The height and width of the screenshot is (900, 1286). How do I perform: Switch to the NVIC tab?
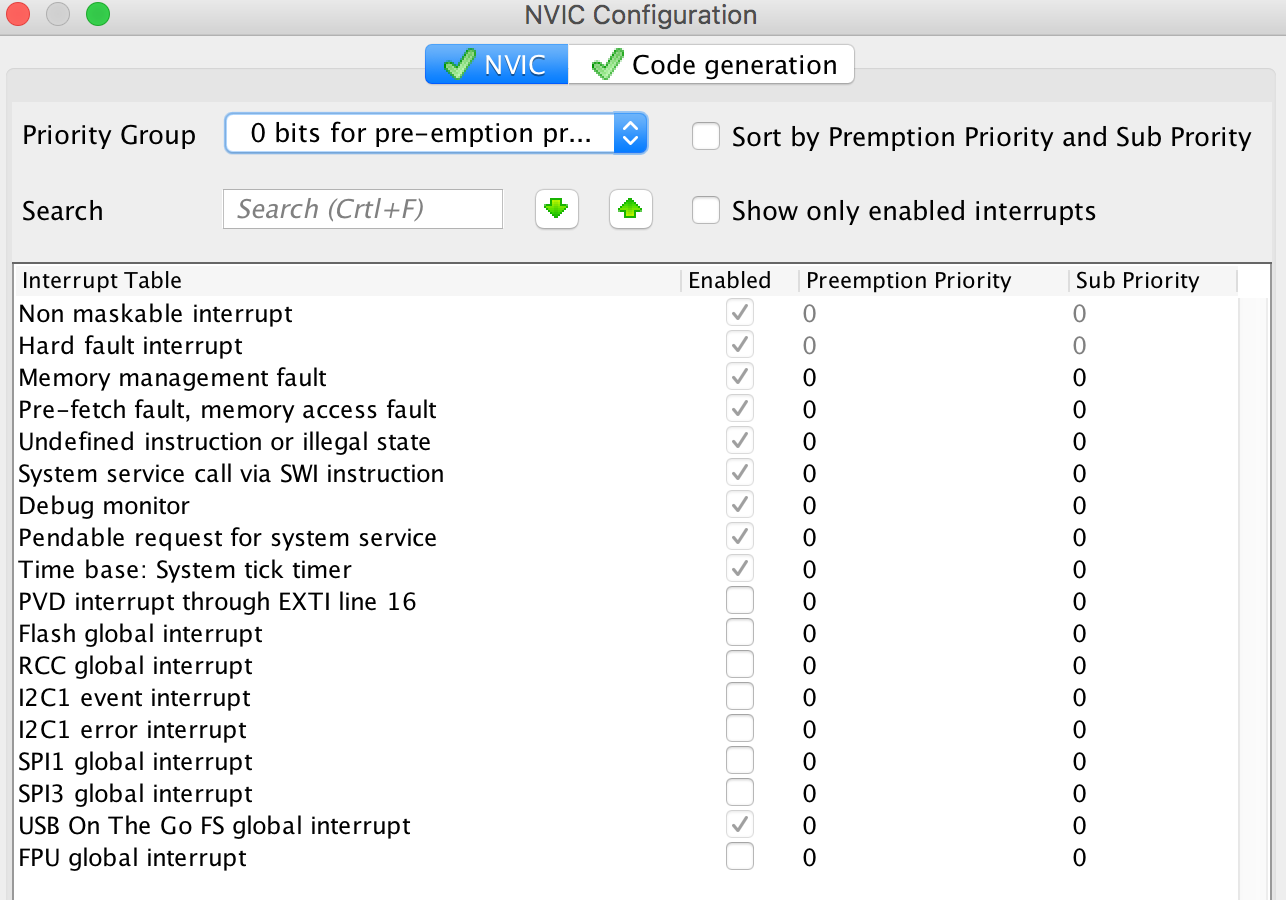tap(497, 65)
